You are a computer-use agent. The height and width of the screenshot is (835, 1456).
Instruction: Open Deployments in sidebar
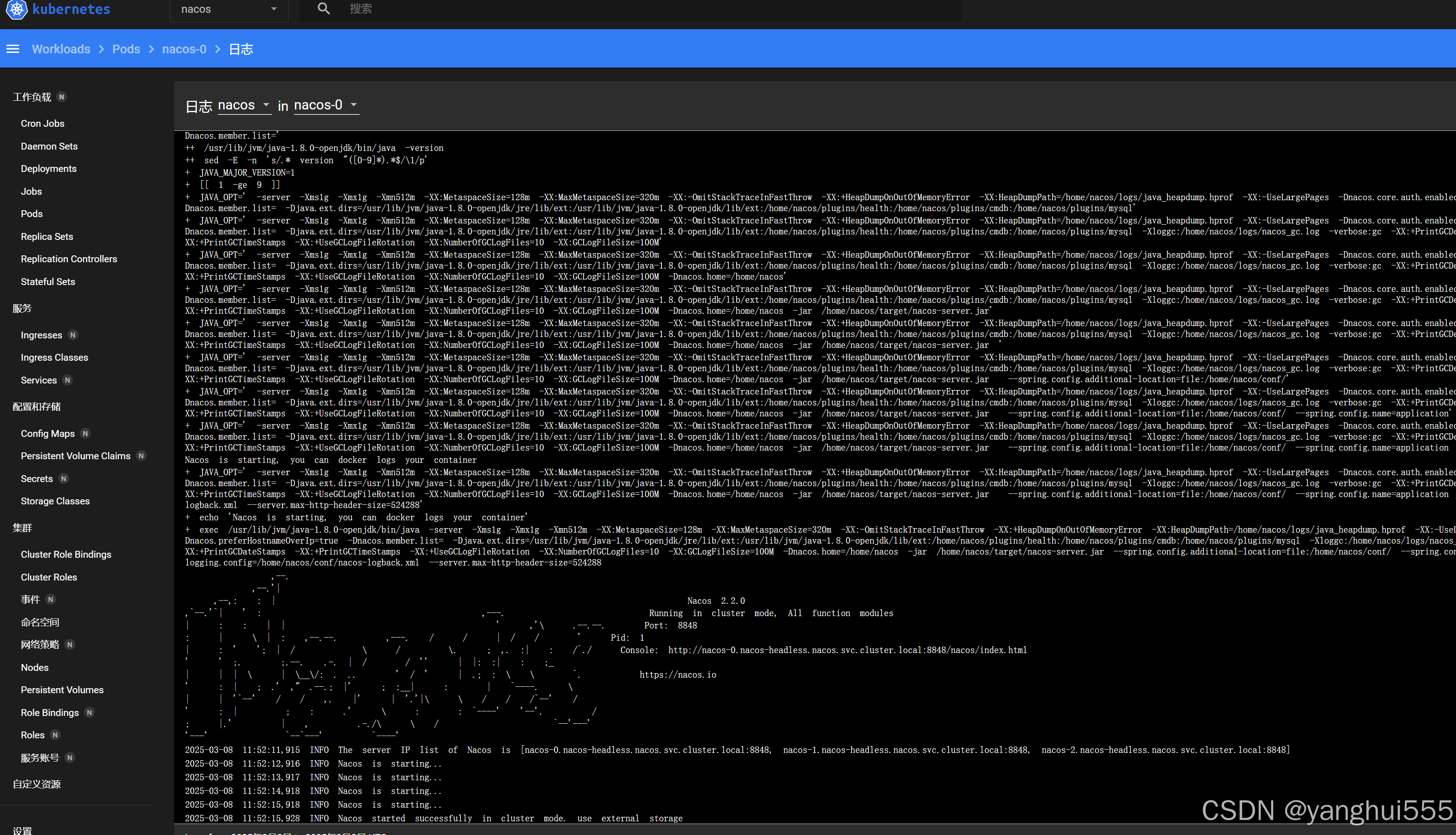pyautogui.click(x=48, y=169)
